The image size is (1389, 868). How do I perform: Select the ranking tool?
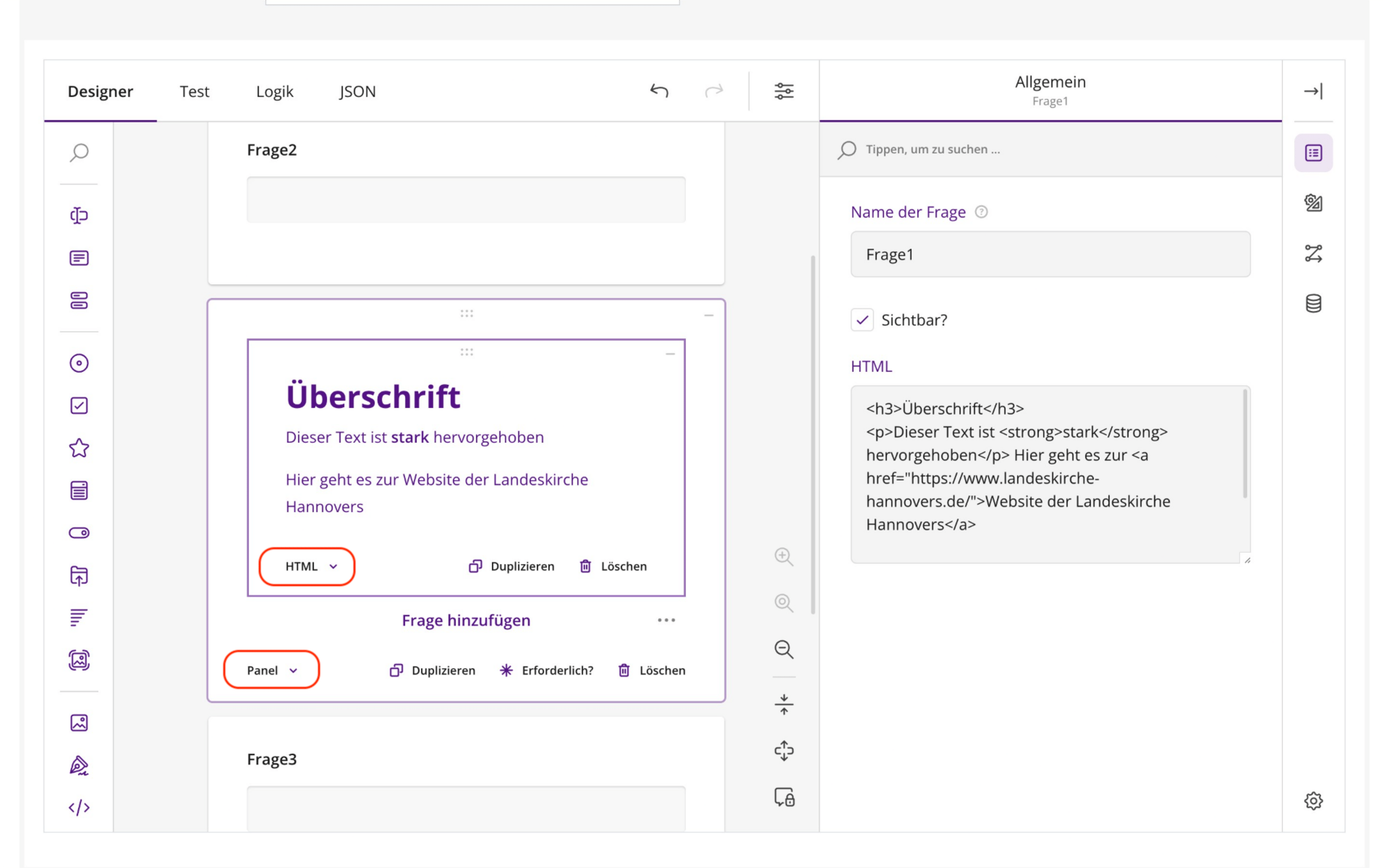[x=79, y=618]
